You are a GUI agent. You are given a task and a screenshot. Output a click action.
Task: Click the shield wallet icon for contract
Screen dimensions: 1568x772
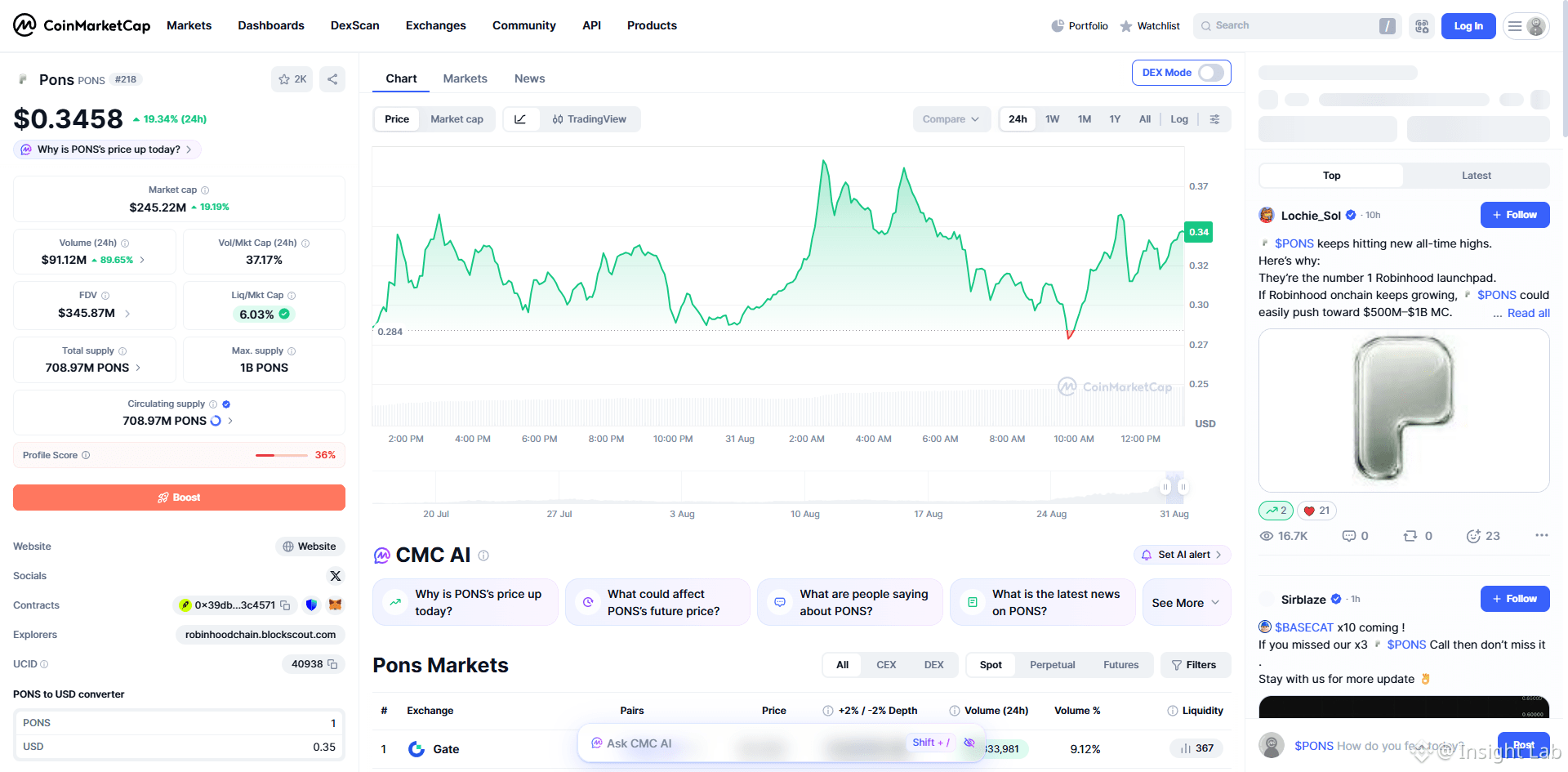[x=311, y=605]
